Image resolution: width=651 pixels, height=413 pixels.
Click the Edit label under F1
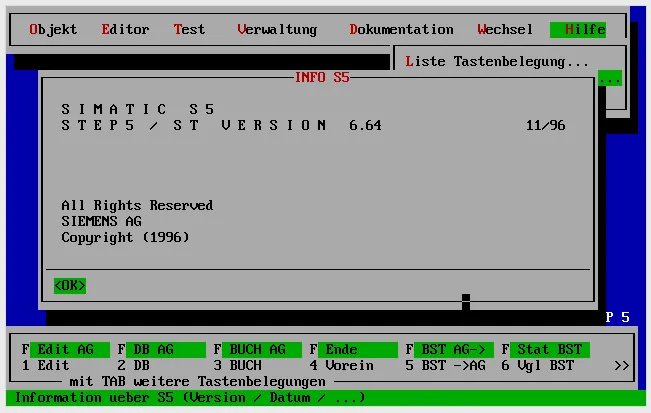coord(53,366)
